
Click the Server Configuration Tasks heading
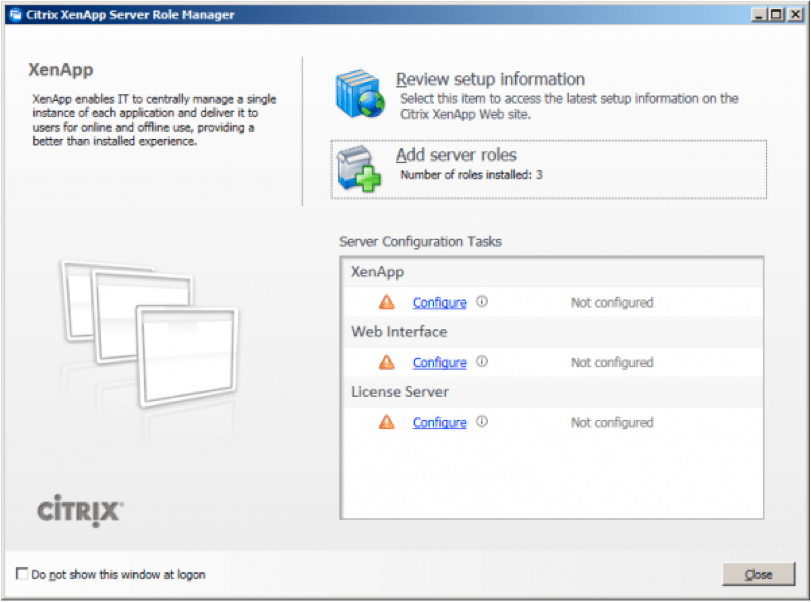click(x=420, y=242)
